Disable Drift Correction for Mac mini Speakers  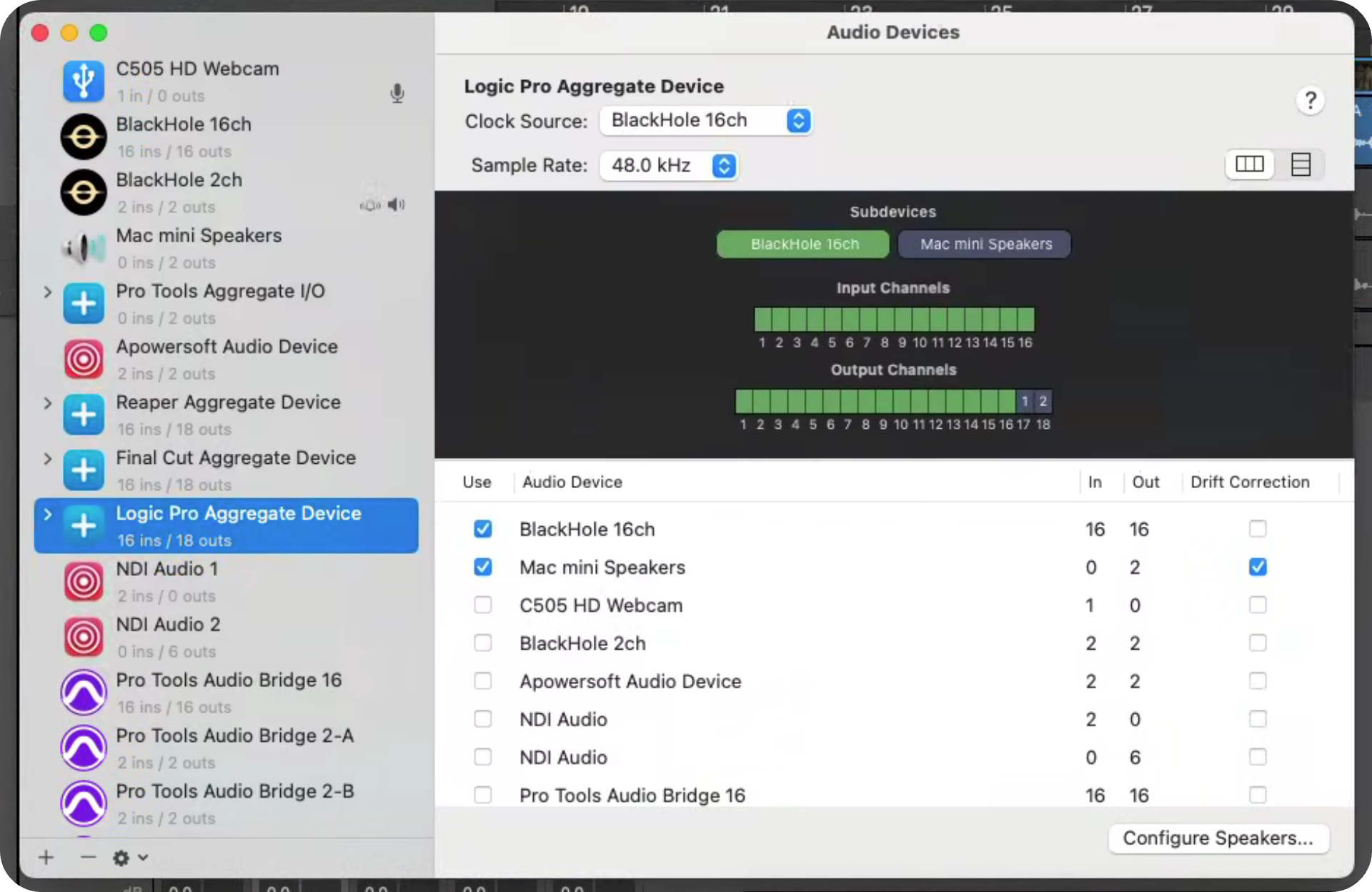point(1258,567)
